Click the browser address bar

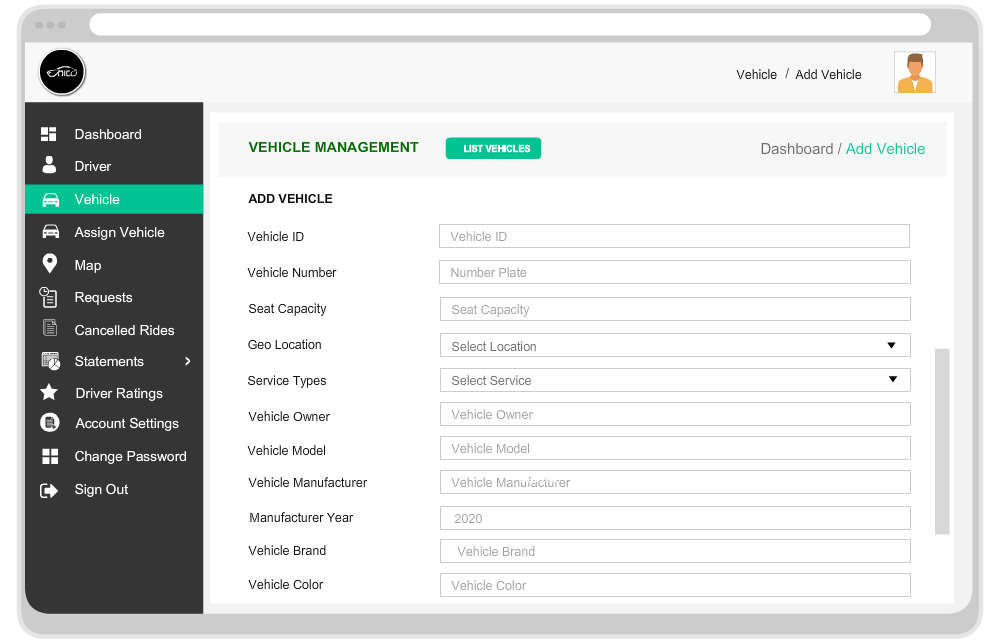pyautogui.click(x=510, y=25)
